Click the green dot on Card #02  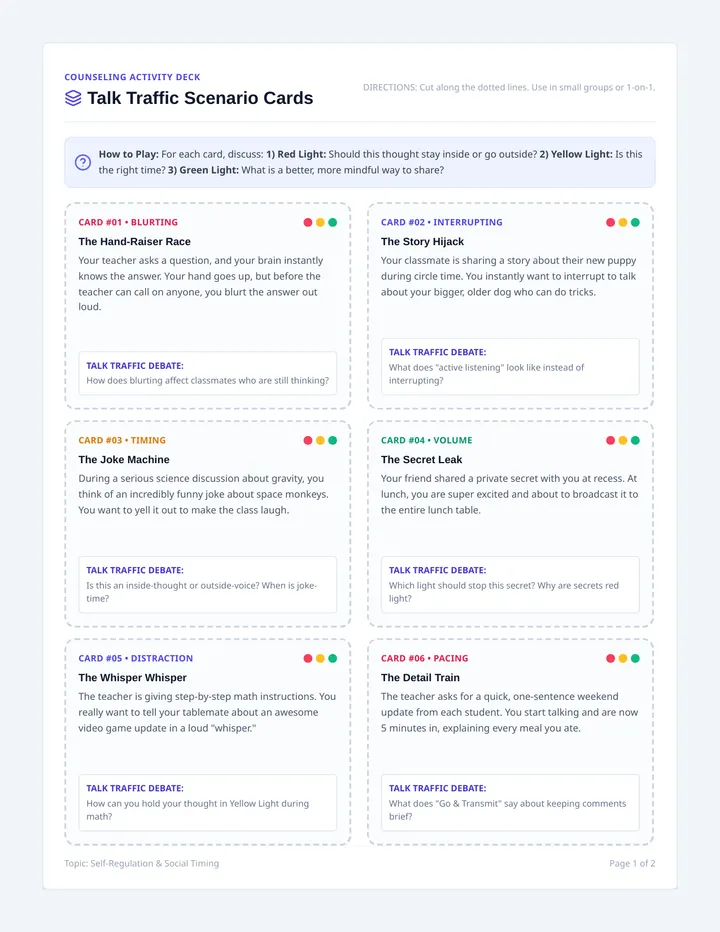tap(635, 222)
